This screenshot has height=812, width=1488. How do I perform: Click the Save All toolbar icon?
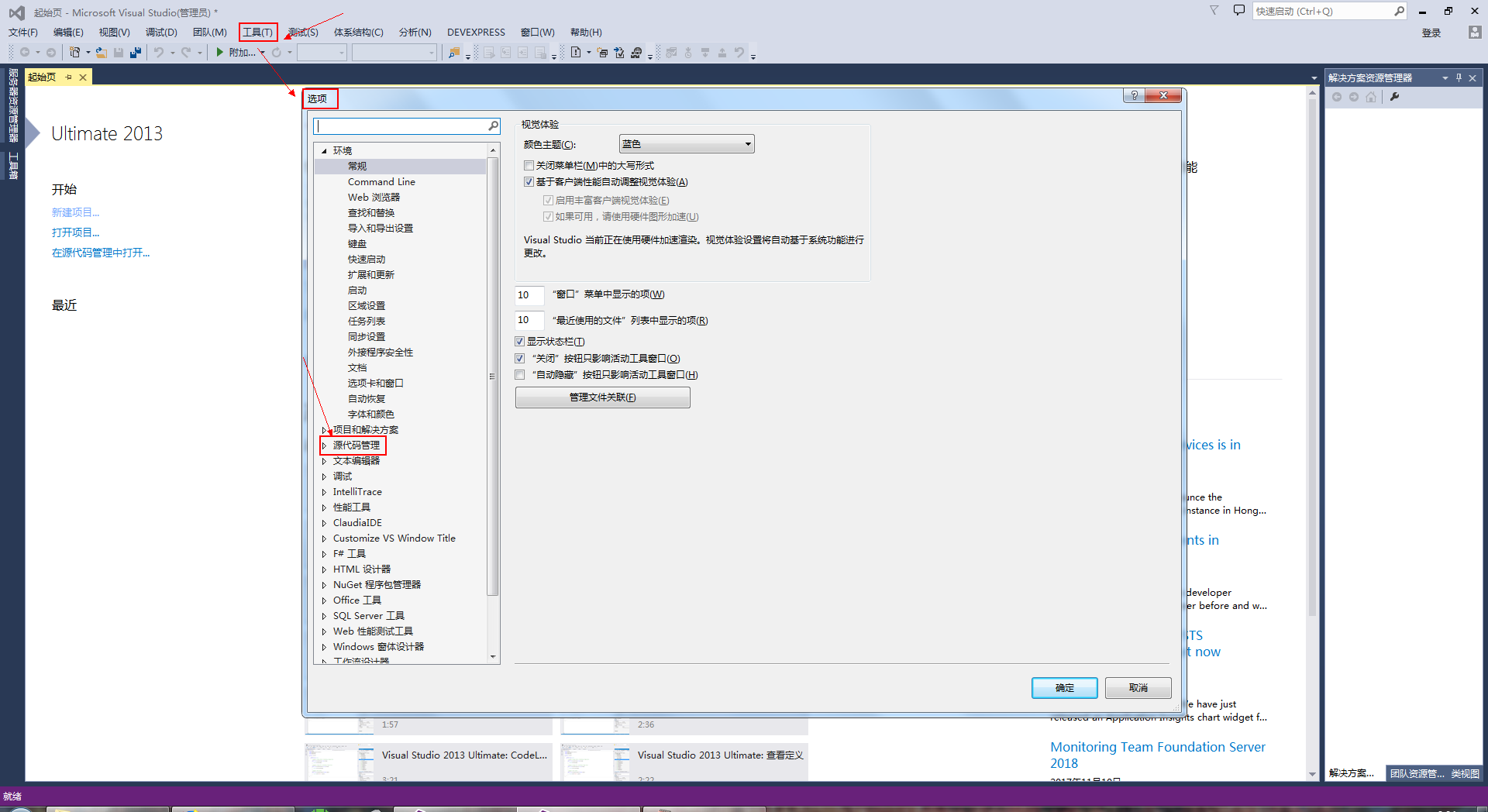click(x=136, y=53)
